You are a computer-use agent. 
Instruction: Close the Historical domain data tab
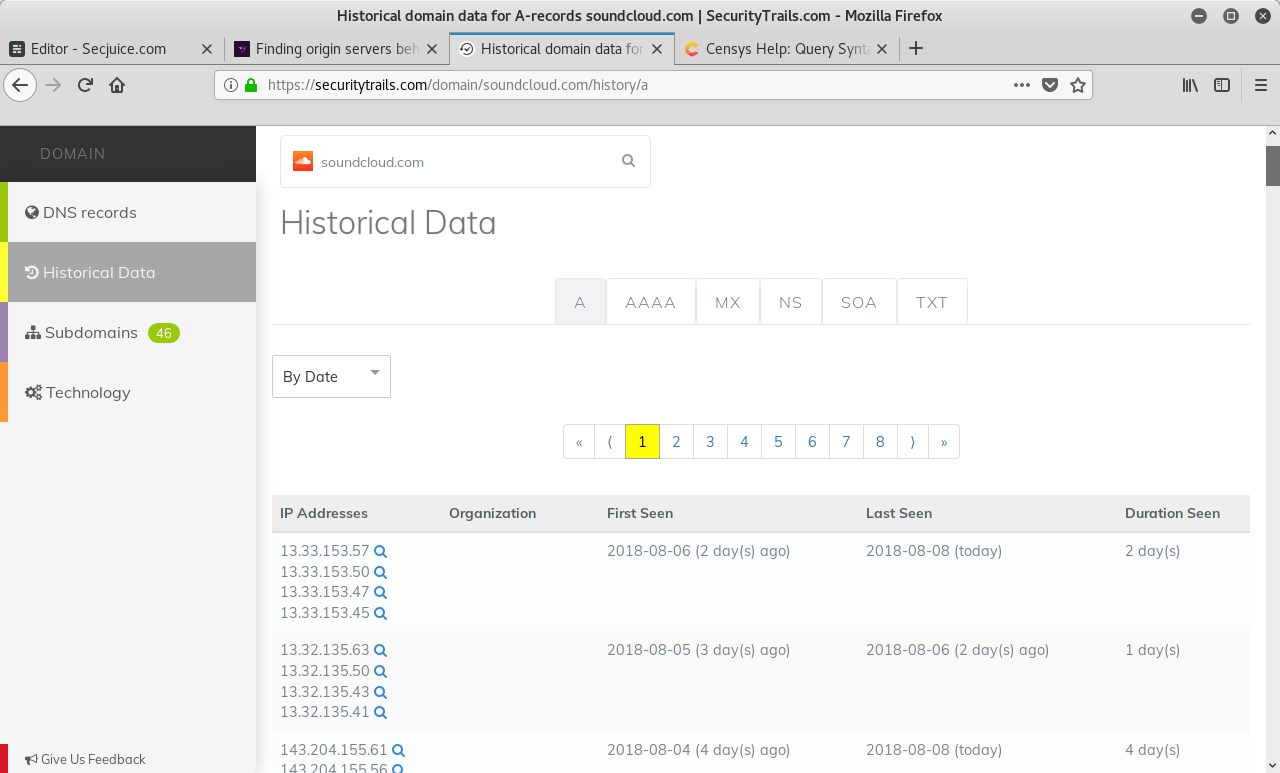click(657, 48)
